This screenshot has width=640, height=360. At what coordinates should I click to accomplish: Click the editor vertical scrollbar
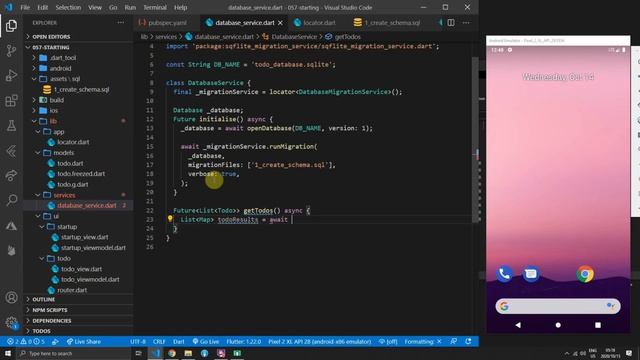point(475,139)
